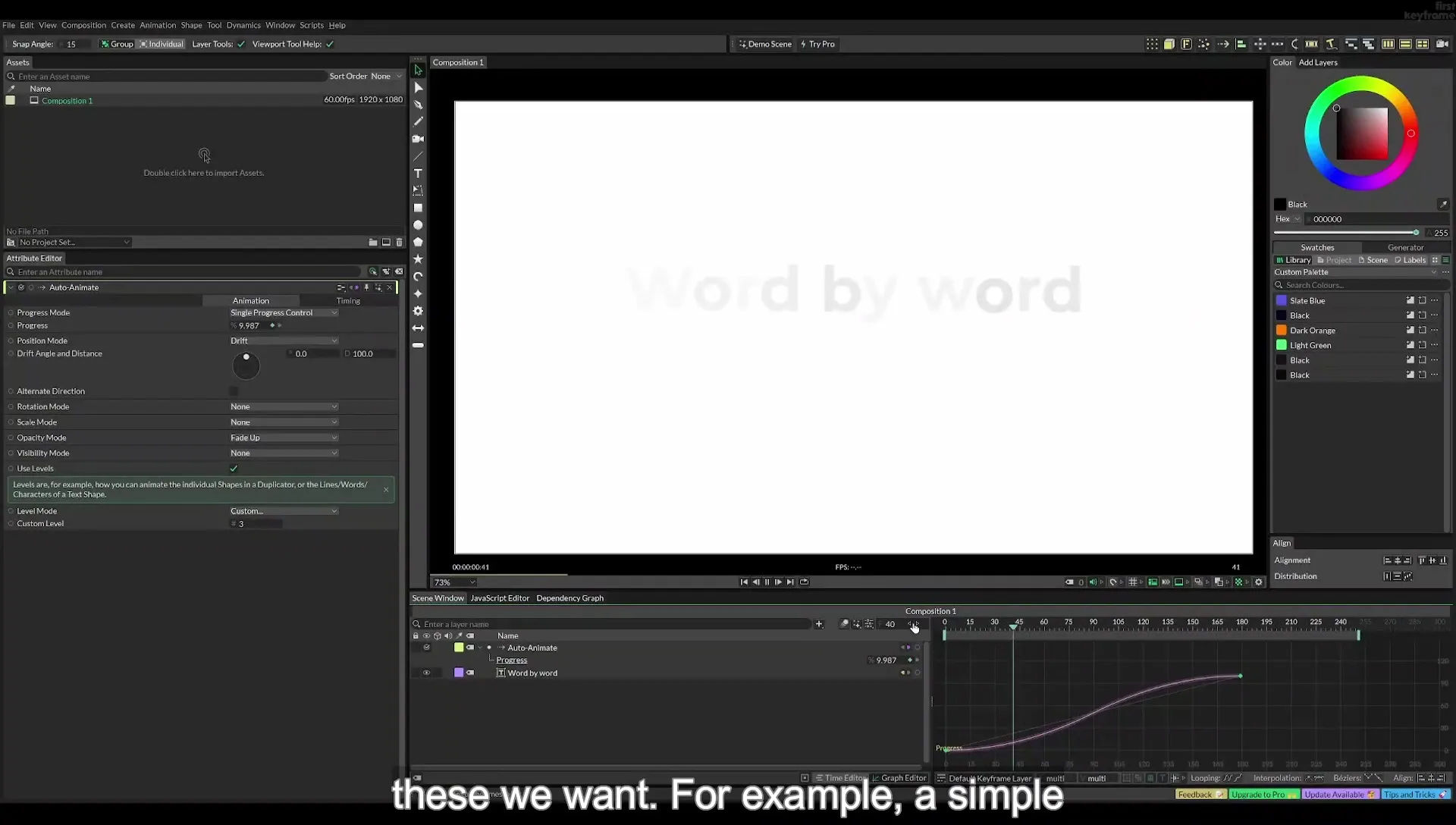Screen dimensions: 1456x825
Task: Toggle Viewport Tool Help checkmark
Action: coord(330,44)
